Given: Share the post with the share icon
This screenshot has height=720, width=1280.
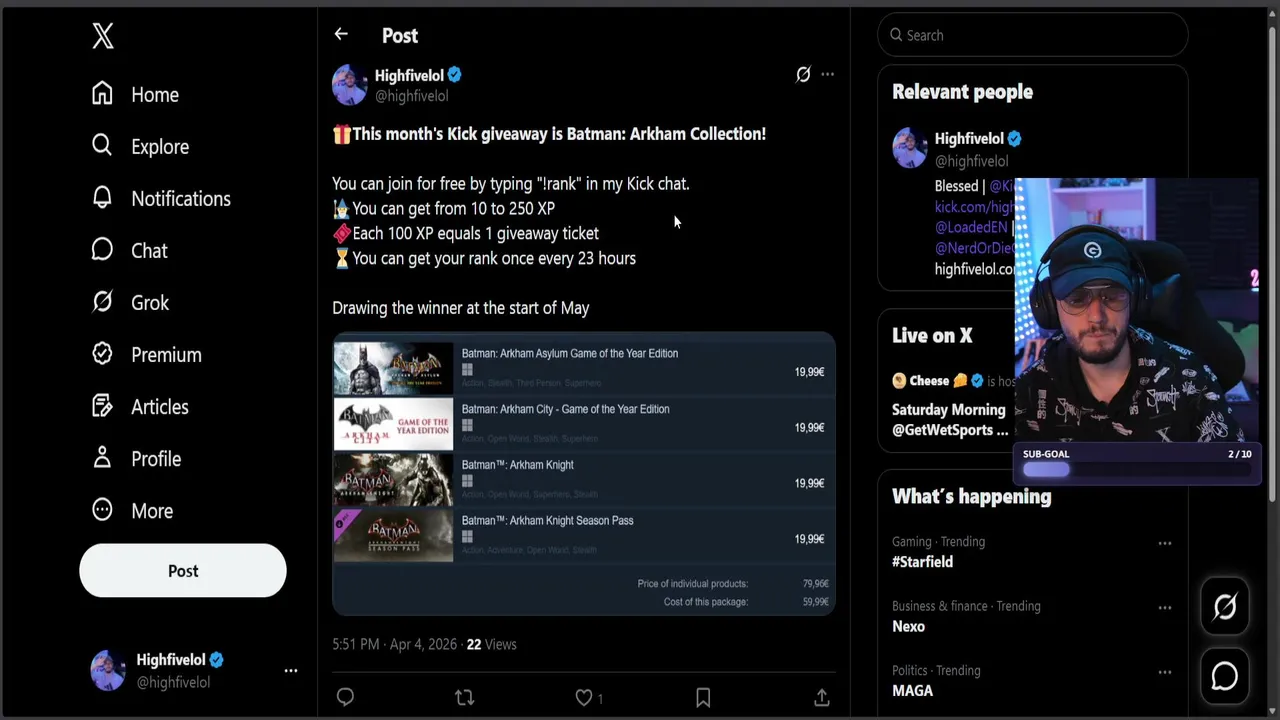Looking at the screenshot, I should pos(822,697).
